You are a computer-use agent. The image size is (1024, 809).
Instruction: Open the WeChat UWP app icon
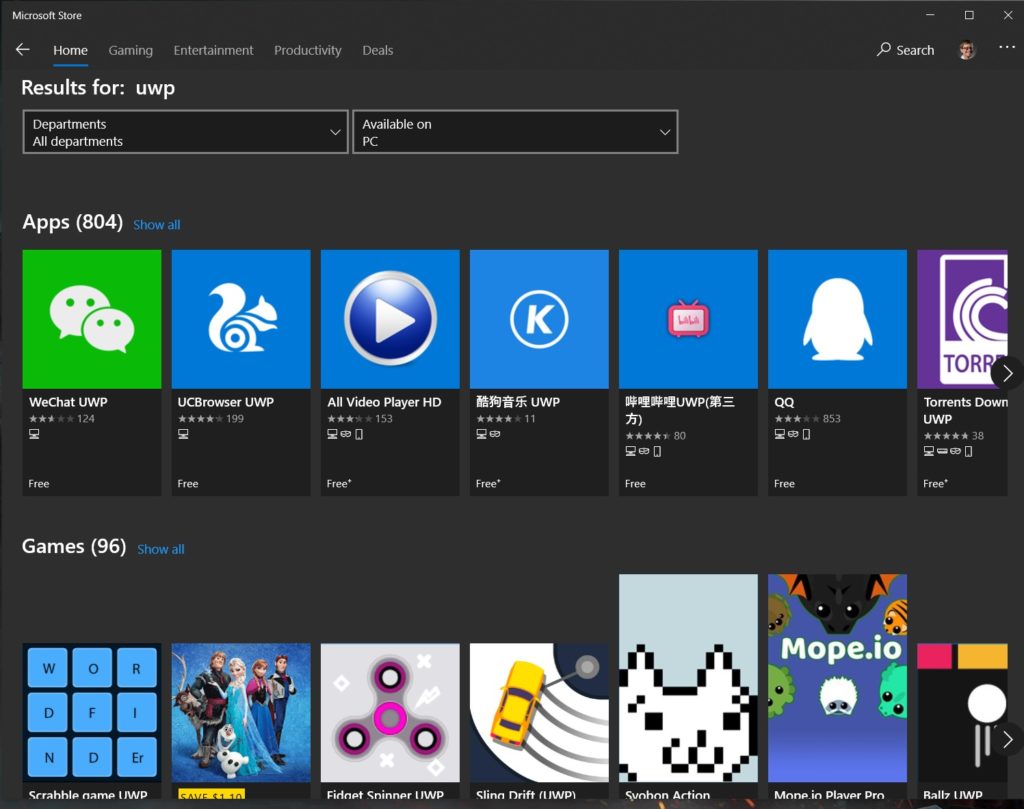[x=92, y=319]
